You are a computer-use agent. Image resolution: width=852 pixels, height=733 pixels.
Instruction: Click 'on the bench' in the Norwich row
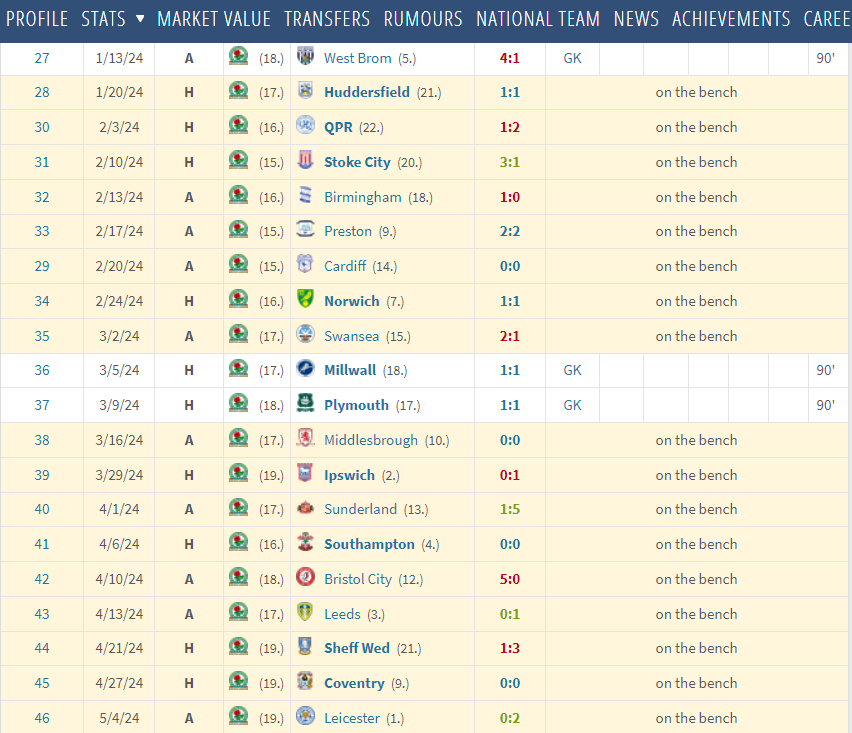click(x=696, y=302)
